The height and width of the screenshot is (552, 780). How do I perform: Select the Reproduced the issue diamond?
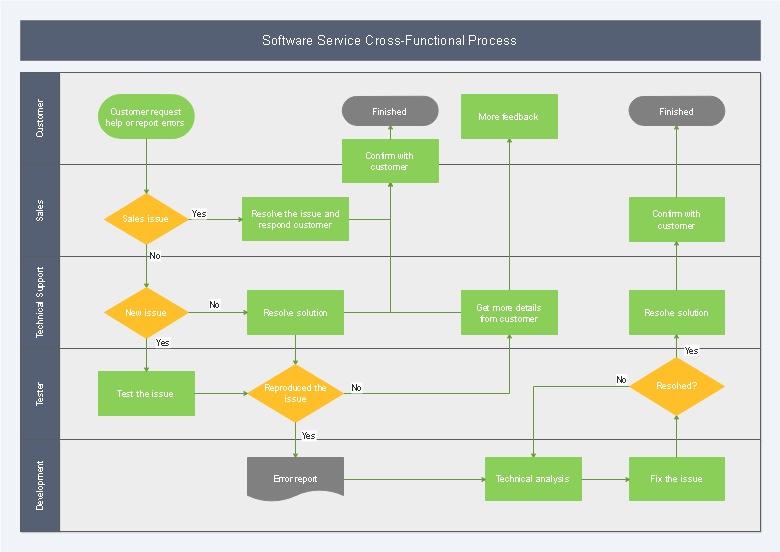[295, 393]
